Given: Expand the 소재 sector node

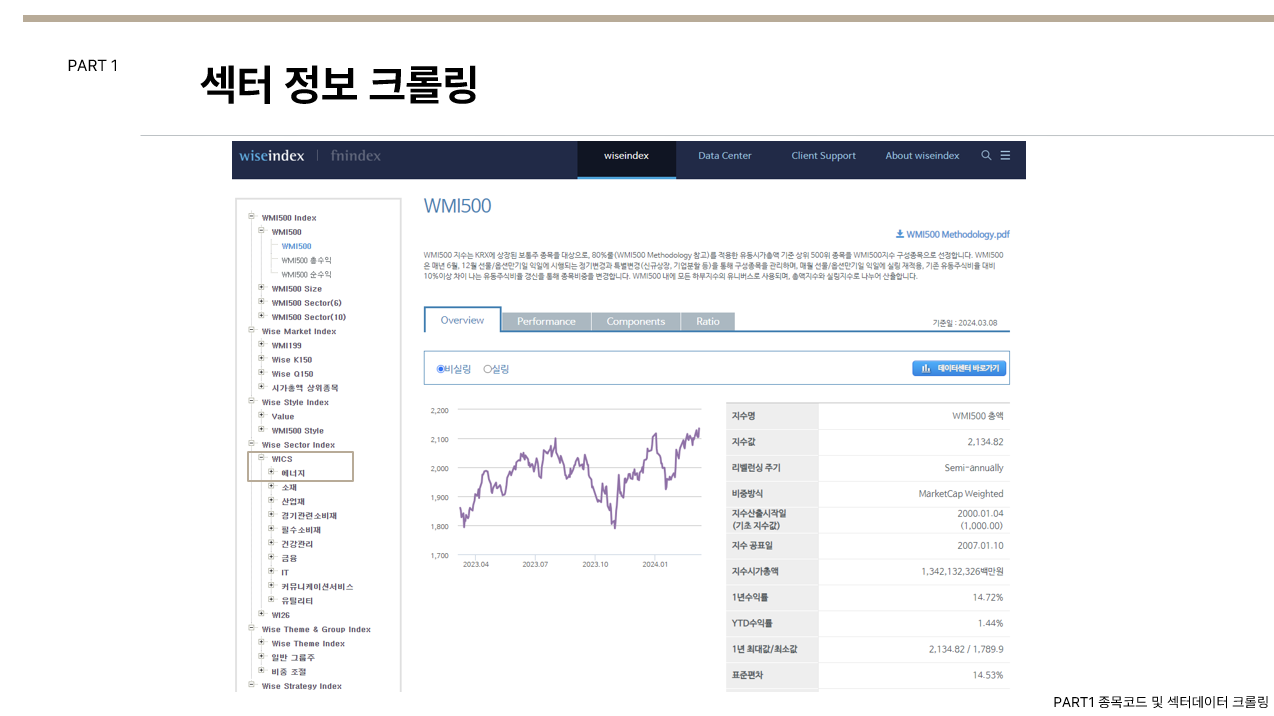Looking at the screenshot, I should tap(271, 486).
